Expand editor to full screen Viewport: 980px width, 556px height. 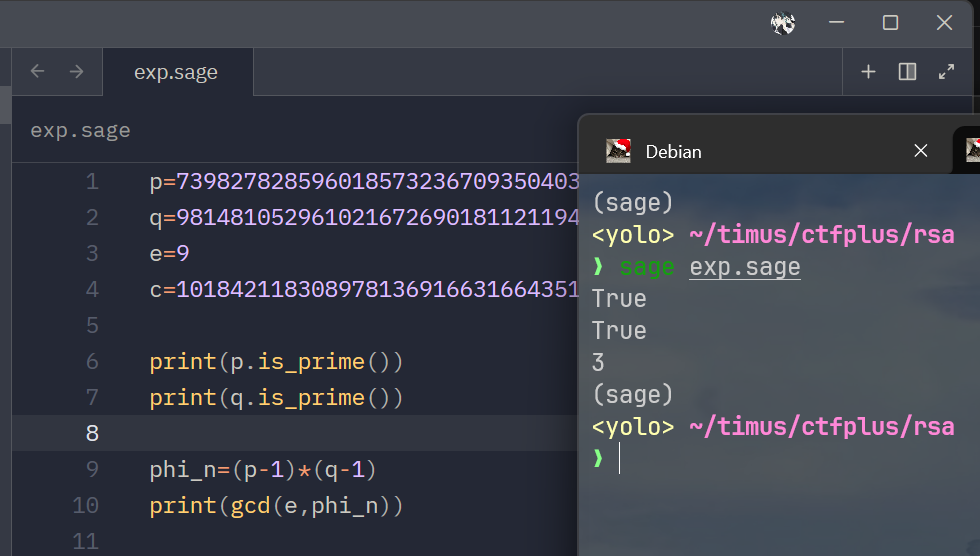[x=946, y=72]
